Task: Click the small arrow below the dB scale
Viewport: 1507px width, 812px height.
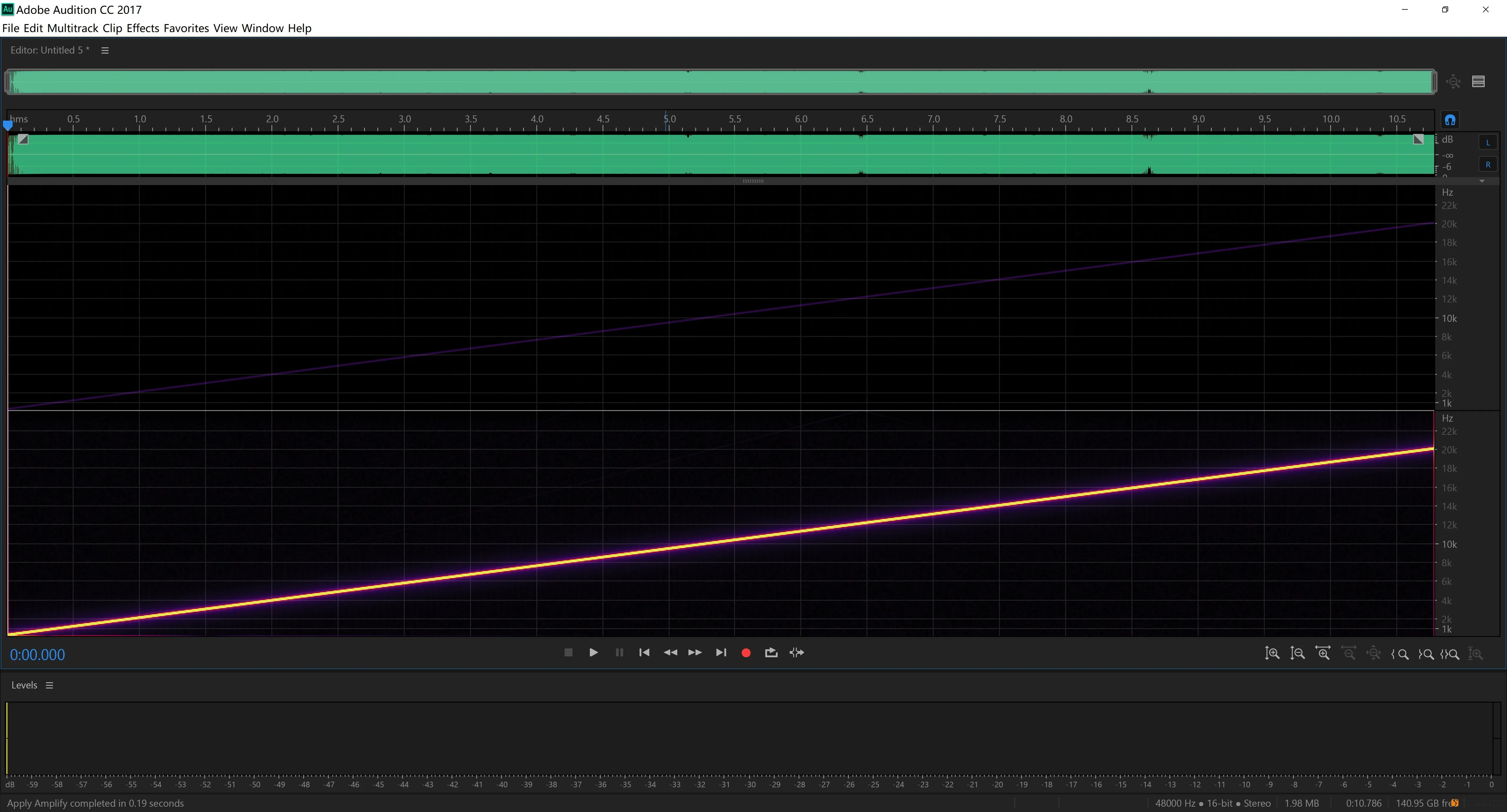Action: click(x=1482, y=181)
